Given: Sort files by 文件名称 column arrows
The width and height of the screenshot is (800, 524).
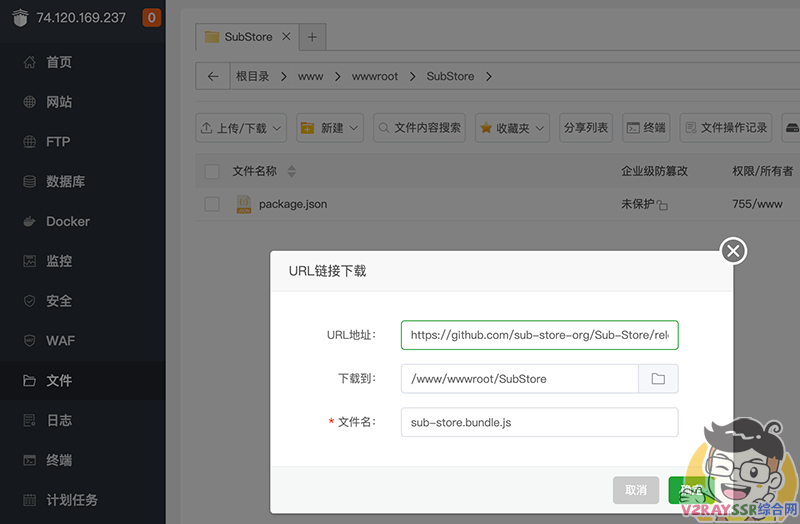Looking at the screenshot, I should (x=292, y=171).
